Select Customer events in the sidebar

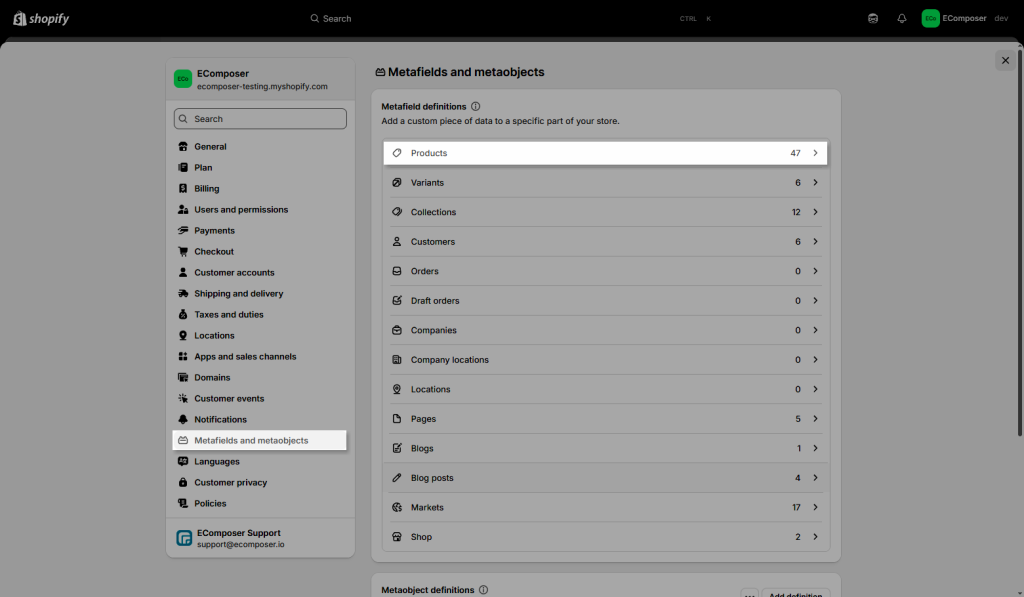259,398
